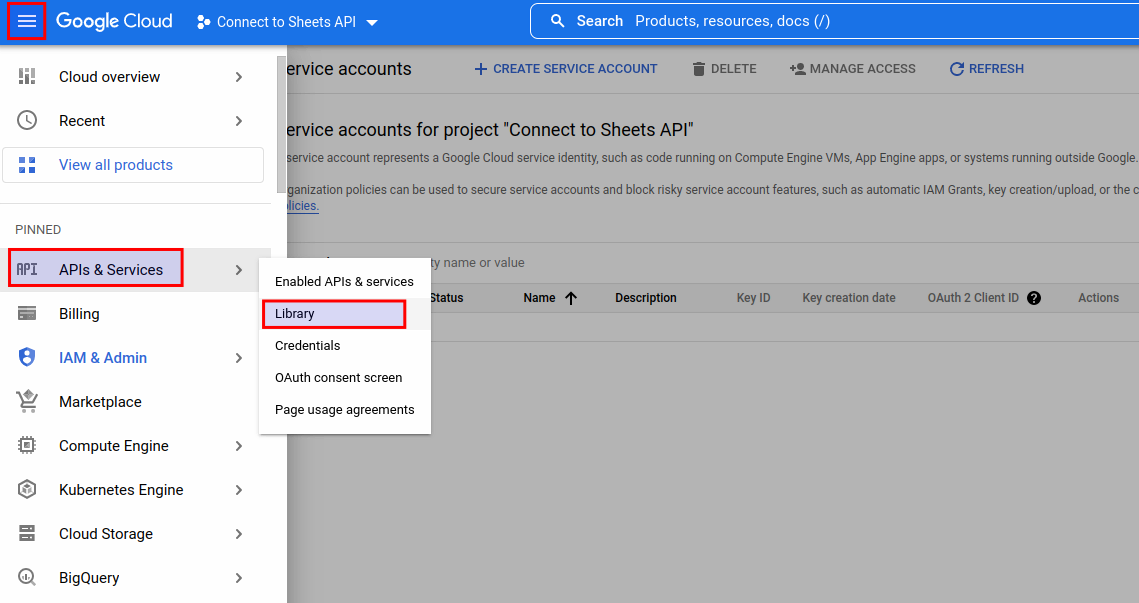Expand the APIs & Services submenu chevron

239,268
